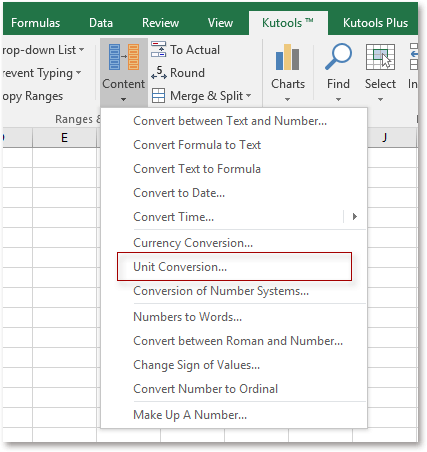
Task: Expand the Prevent Typing dropdown
Action: [x=78, y=72]
